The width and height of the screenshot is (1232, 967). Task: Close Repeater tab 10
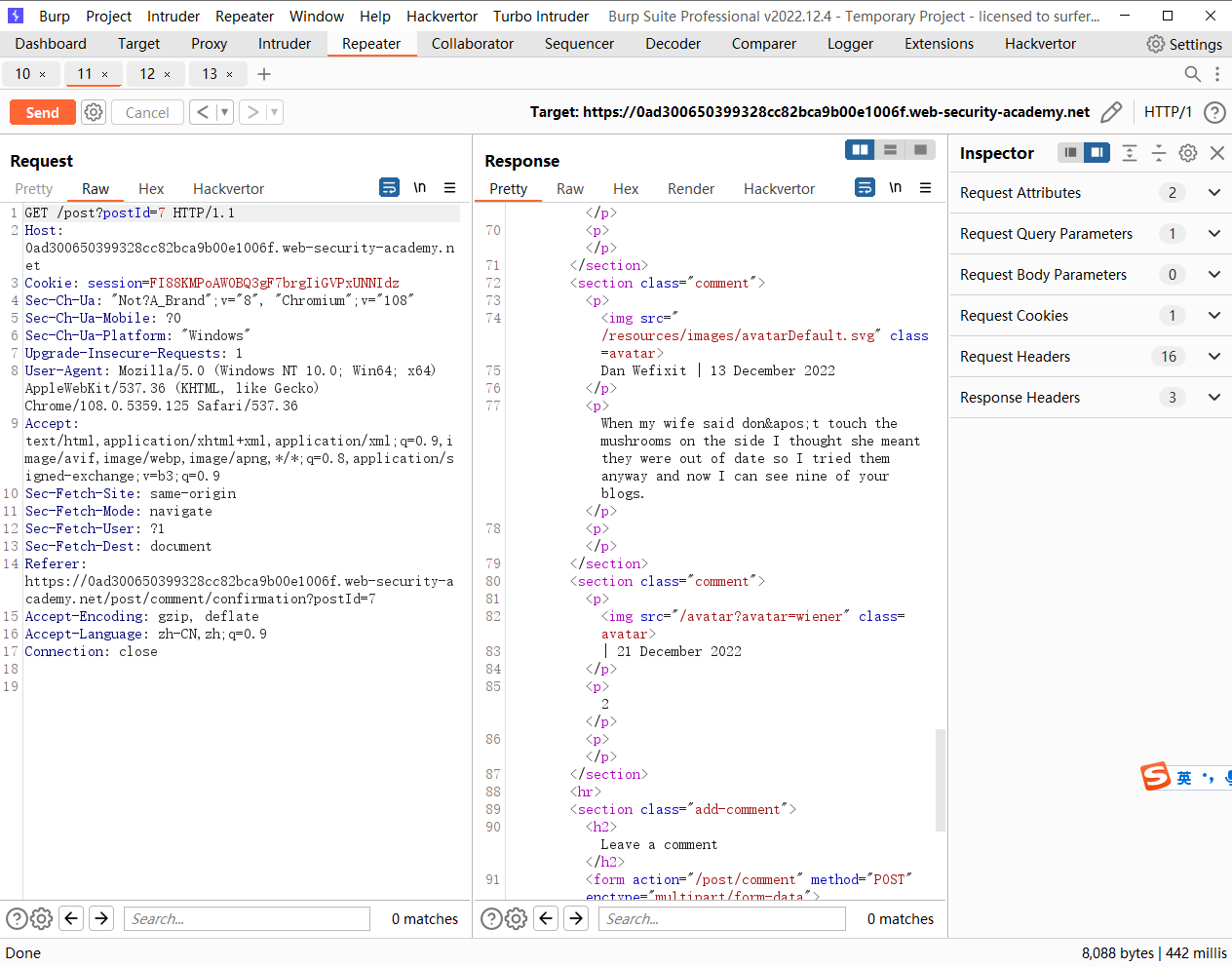tap(42, 74)
